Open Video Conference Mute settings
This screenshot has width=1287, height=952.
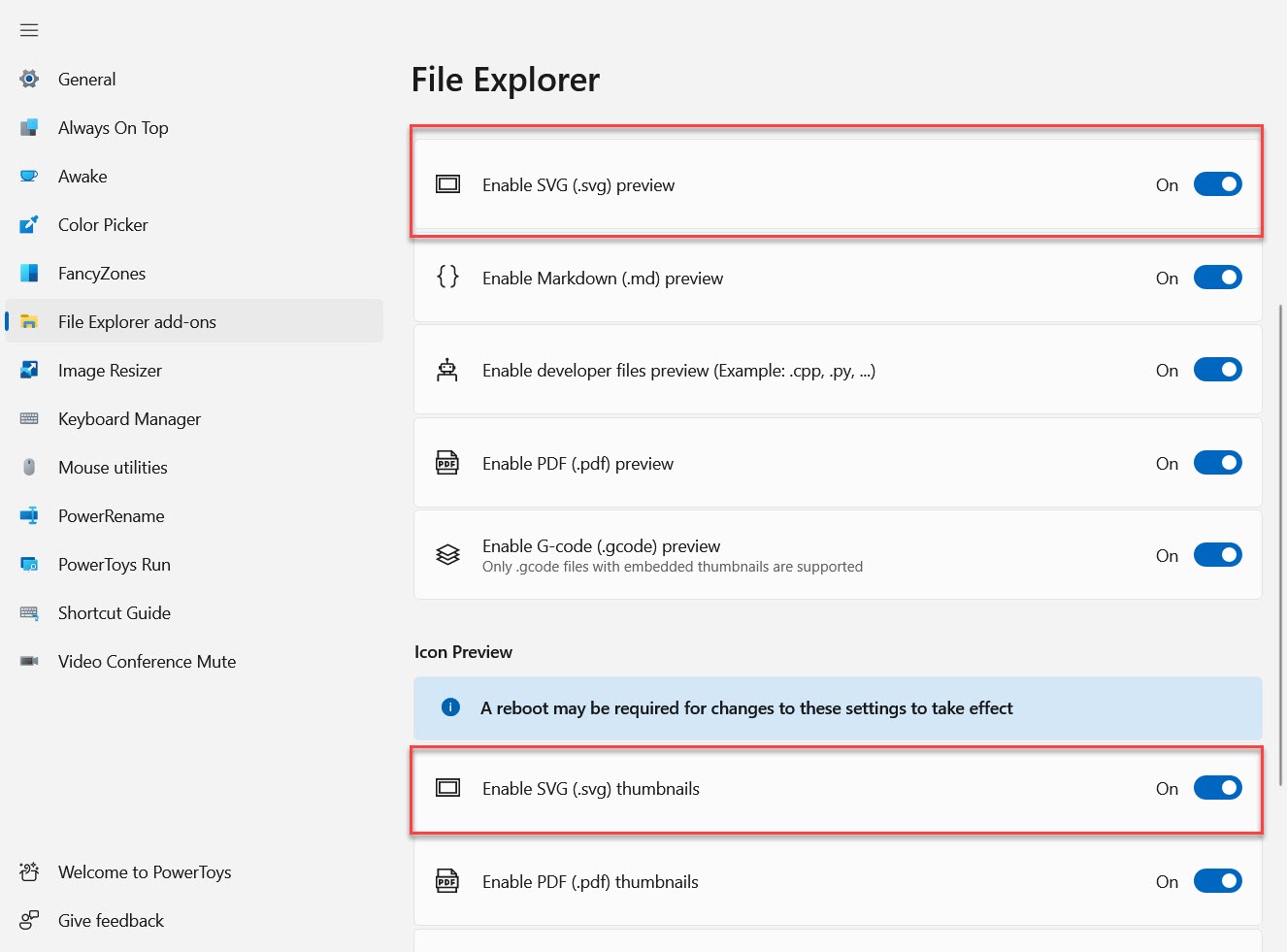tap(194, 661)
